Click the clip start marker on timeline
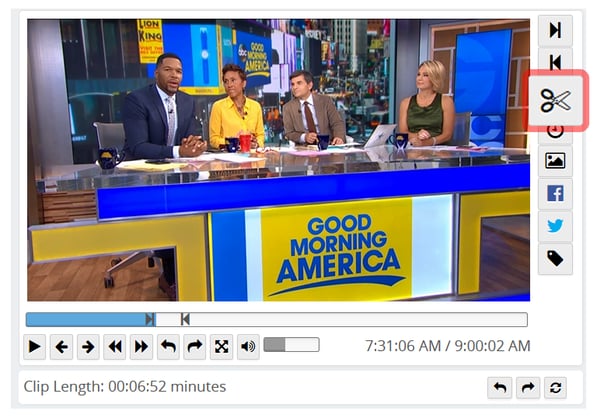This screenshot has width=597, height=418. point(185,319)
